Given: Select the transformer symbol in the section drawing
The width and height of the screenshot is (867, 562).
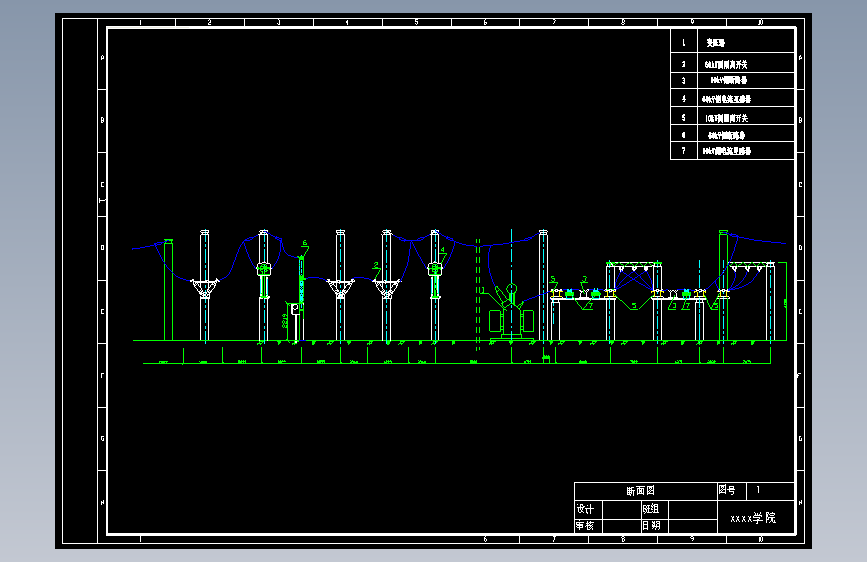Looking at the screenshot, I should (511, 313).
